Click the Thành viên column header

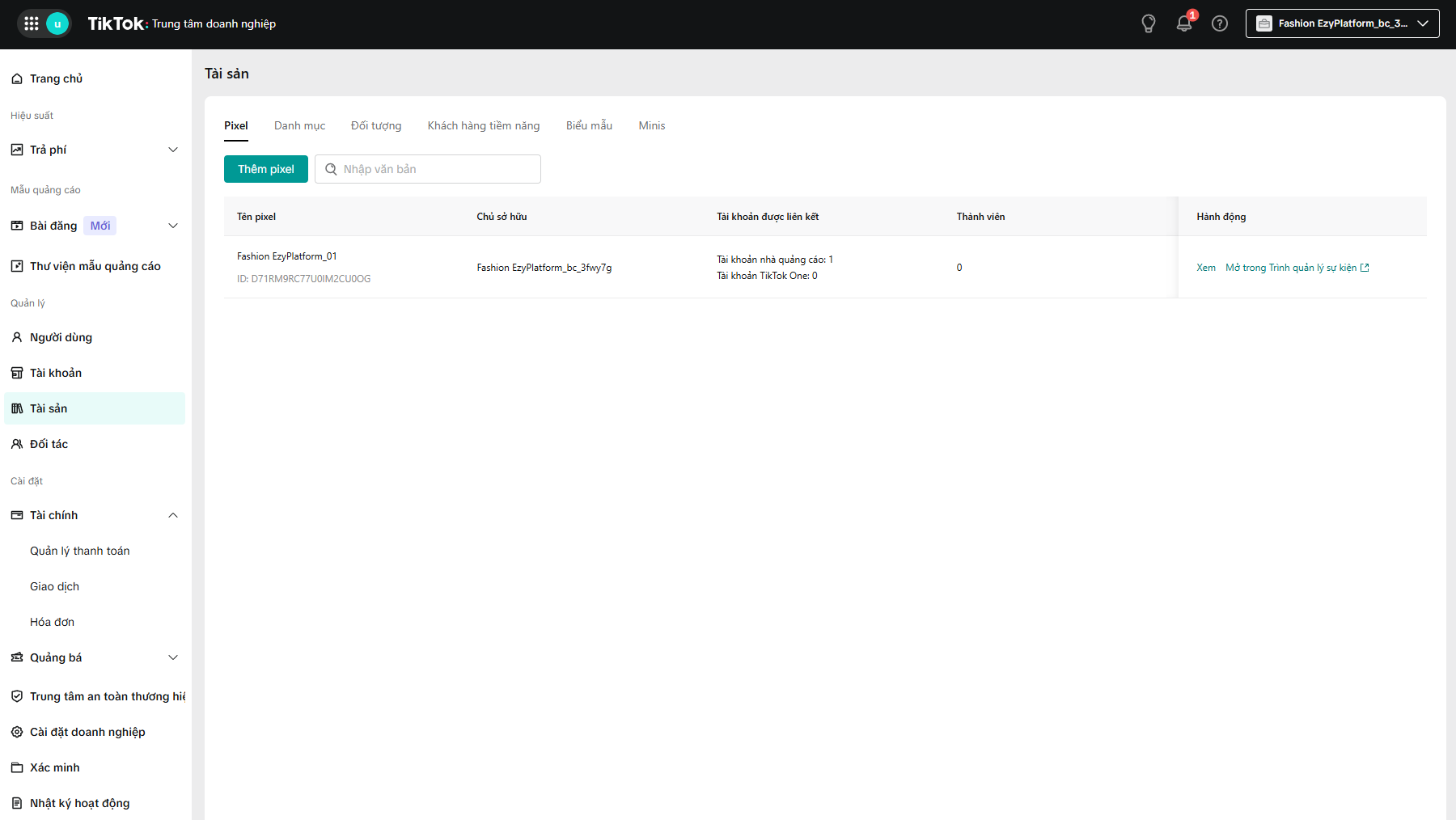pos(980,217)
